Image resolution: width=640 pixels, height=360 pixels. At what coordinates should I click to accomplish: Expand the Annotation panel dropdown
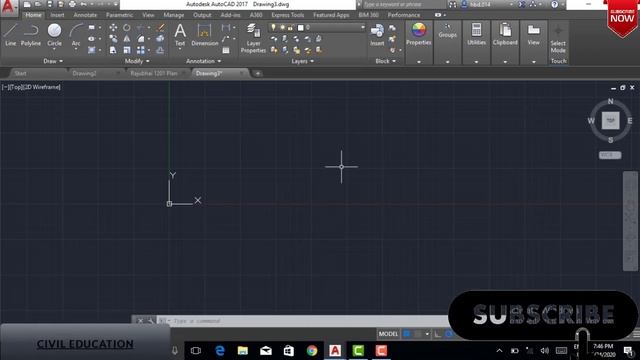(203, 61)
